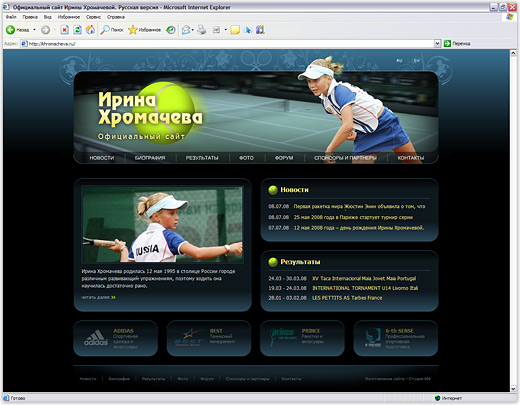Click the Переход go button

[x=457, y=43]
